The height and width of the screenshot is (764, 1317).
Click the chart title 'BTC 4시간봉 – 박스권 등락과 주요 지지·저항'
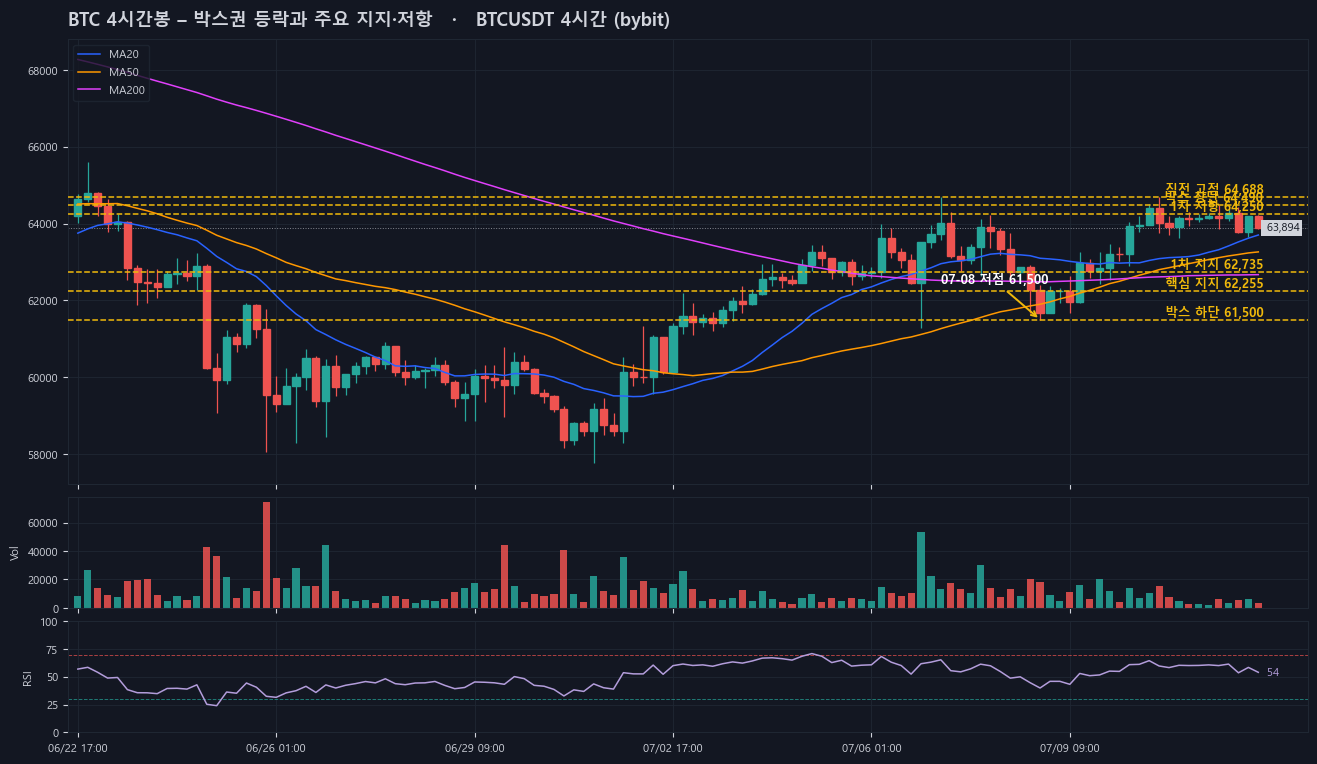click(x=249, y=19)
